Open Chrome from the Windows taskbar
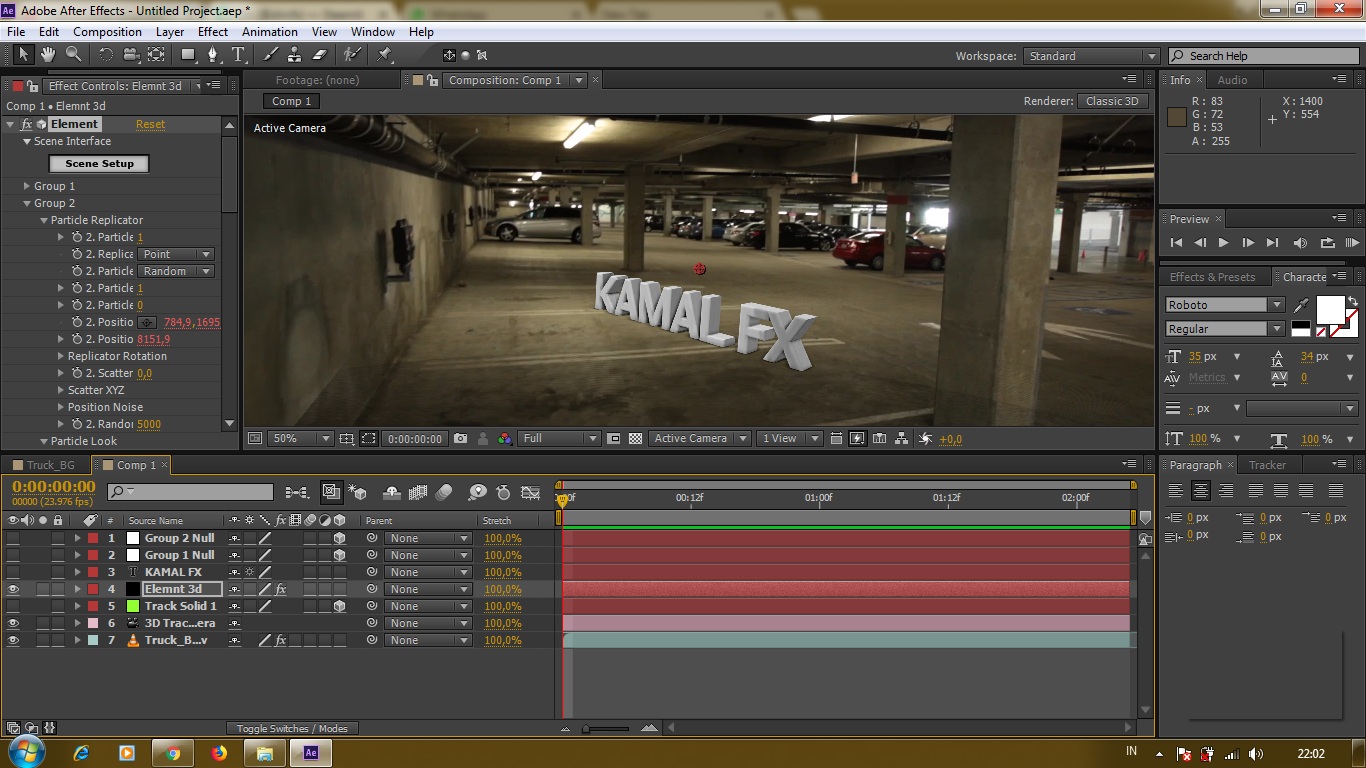The width and height of the screenshot is (1366, 768). coord(173,753)
